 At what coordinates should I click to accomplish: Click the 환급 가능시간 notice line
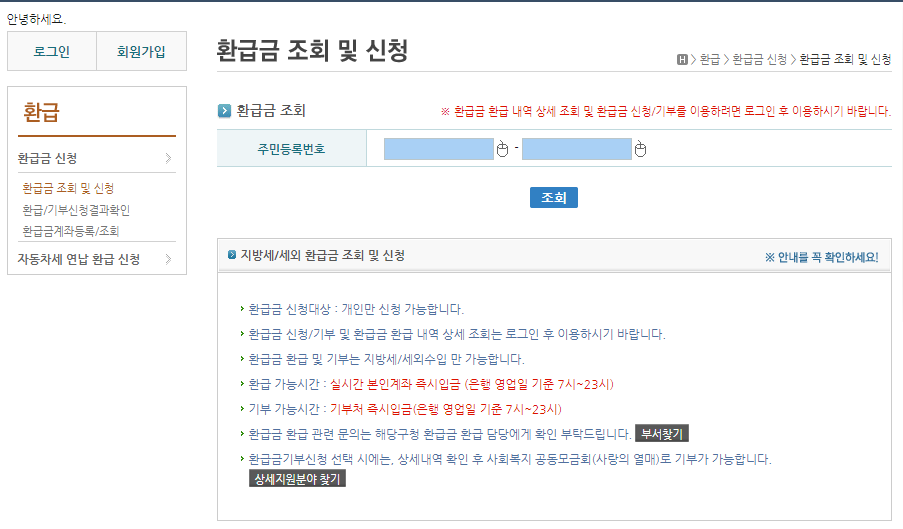(x=431, y=384)
